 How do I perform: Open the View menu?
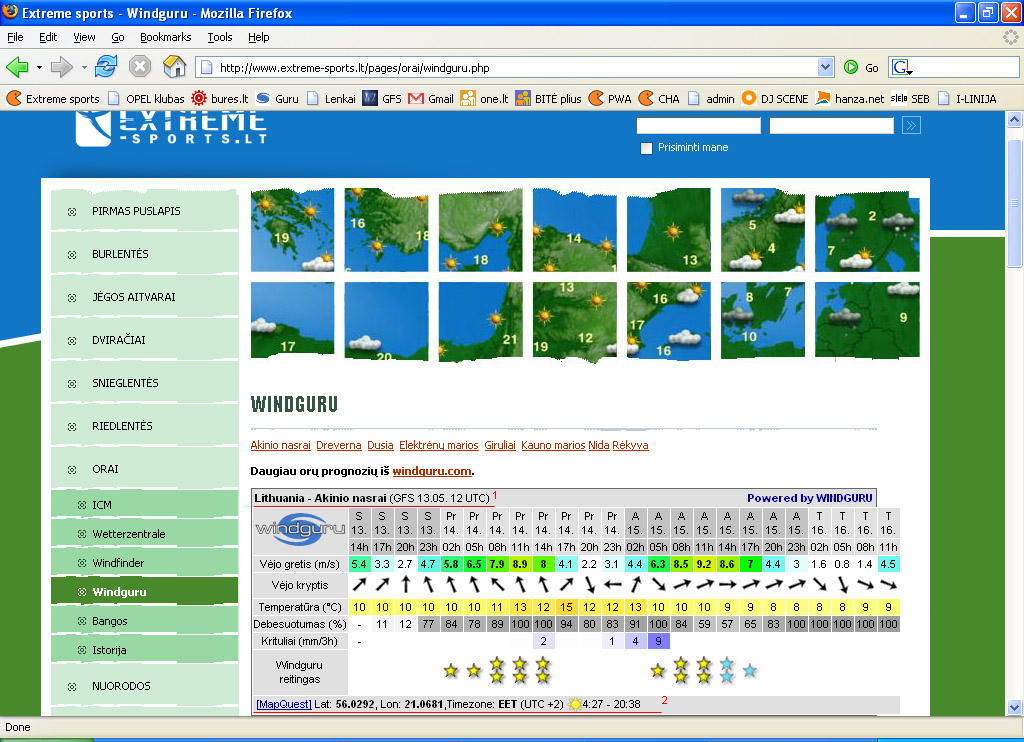point(84,37)
